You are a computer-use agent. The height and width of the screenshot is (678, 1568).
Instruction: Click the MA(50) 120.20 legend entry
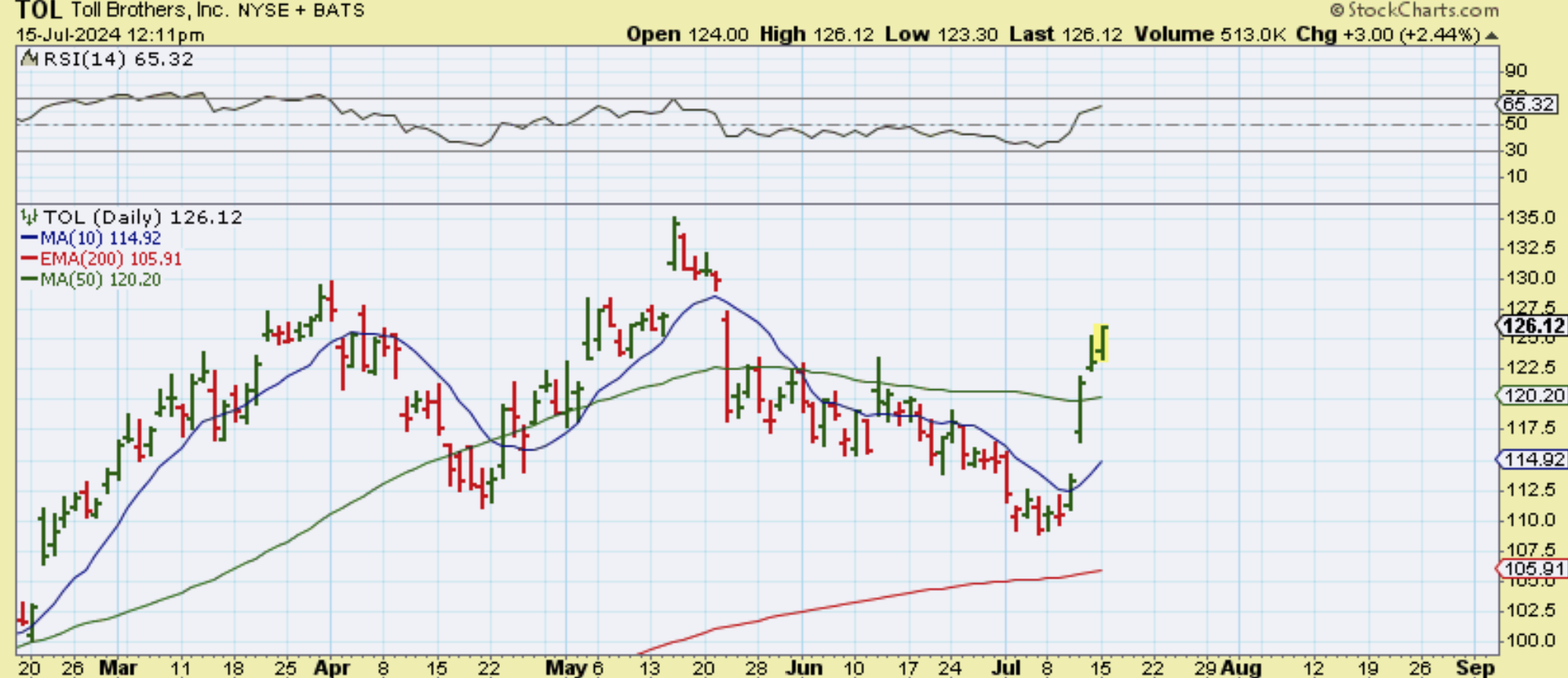click(100, 279)
